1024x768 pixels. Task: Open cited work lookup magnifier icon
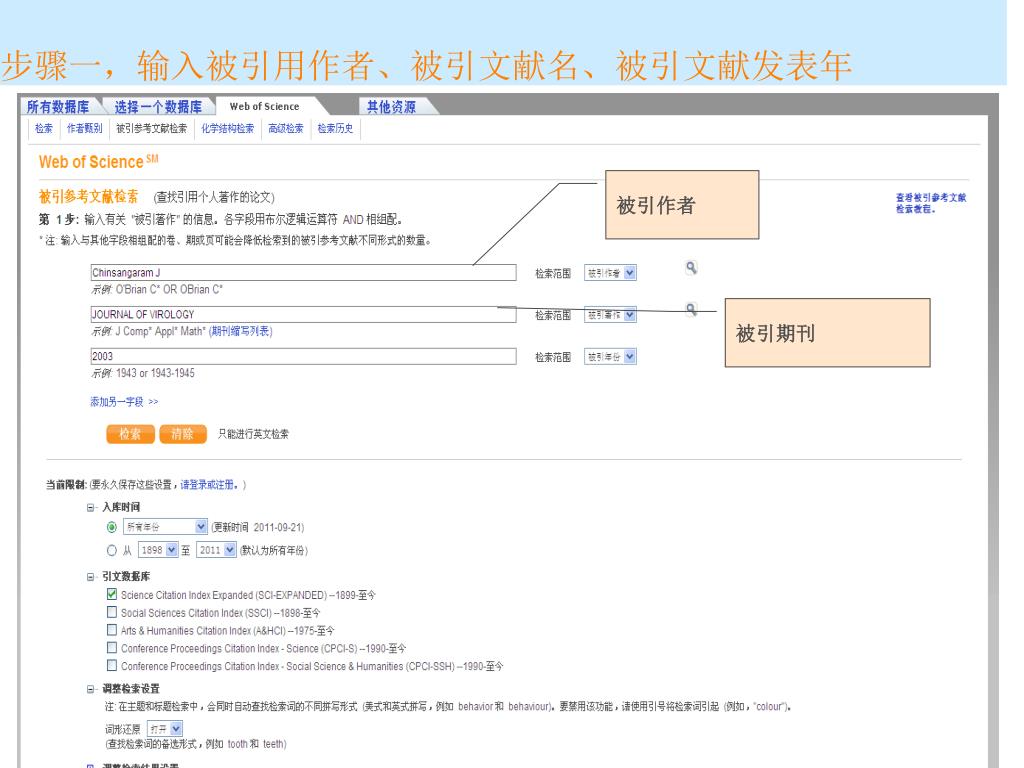[x=691, y=309]
